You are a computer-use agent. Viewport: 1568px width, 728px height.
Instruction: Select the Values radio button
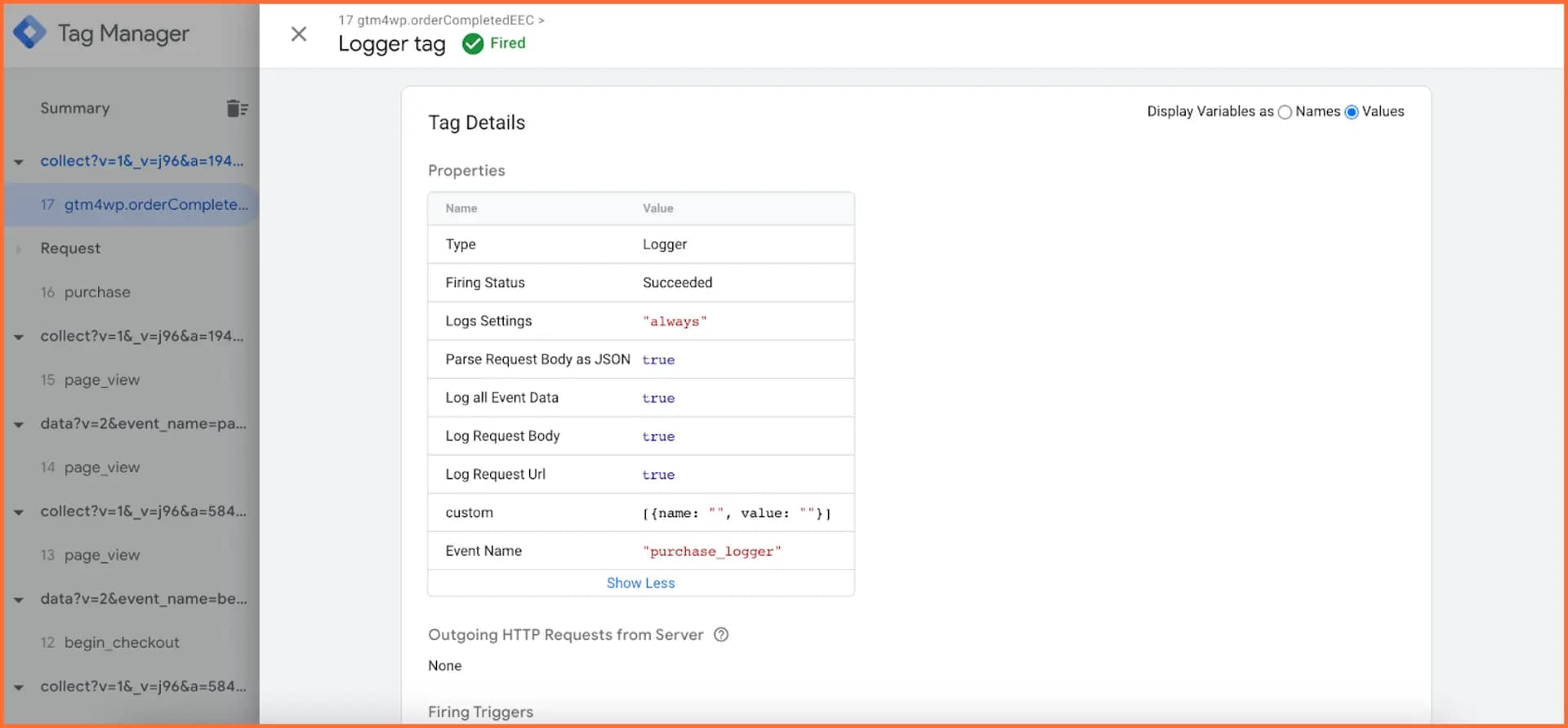(x=1352, y=112)
